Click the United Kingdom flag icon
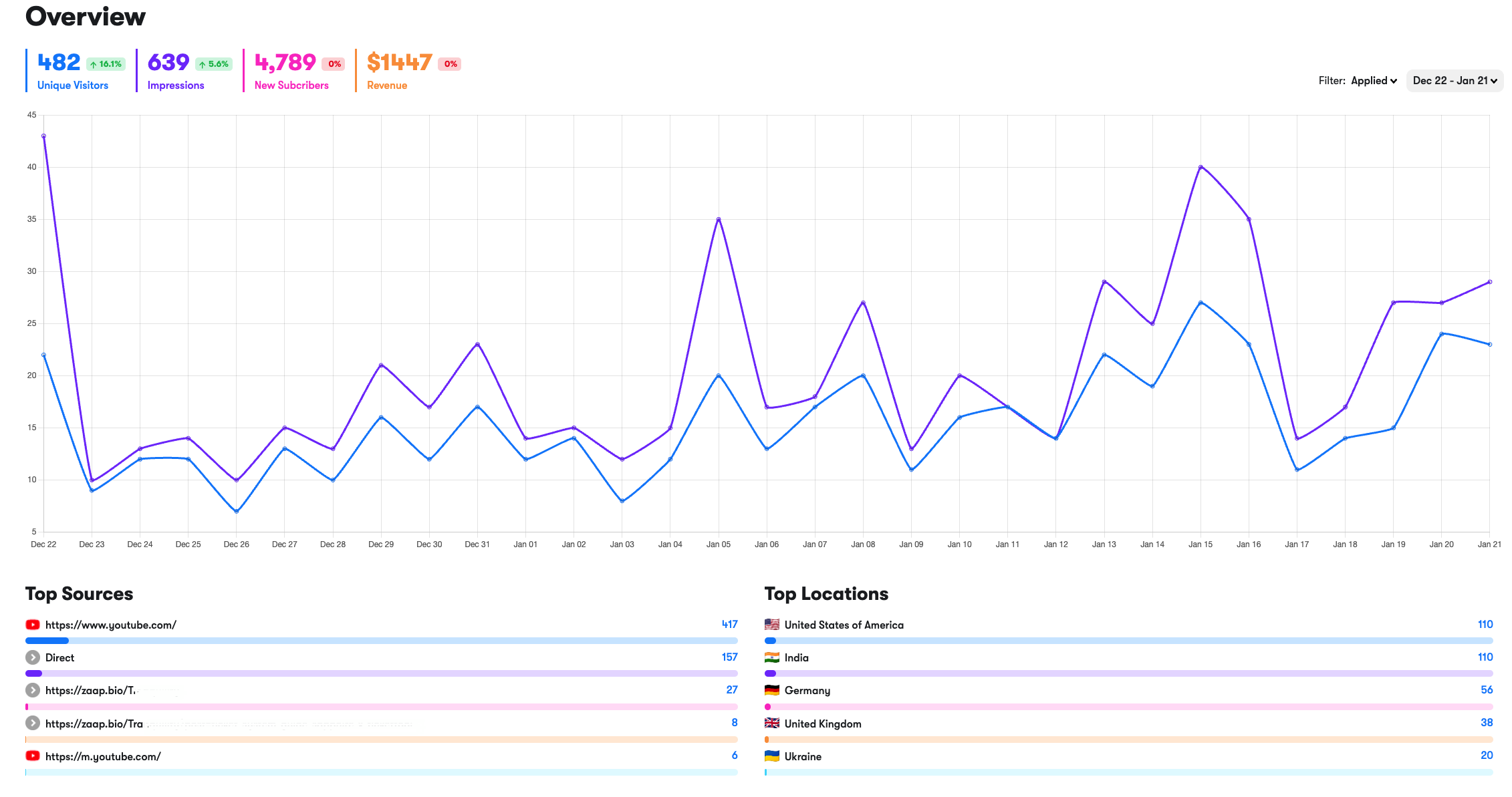This screenshot has height=797, width=1512. pyautogui.click(x=772, y=724)
